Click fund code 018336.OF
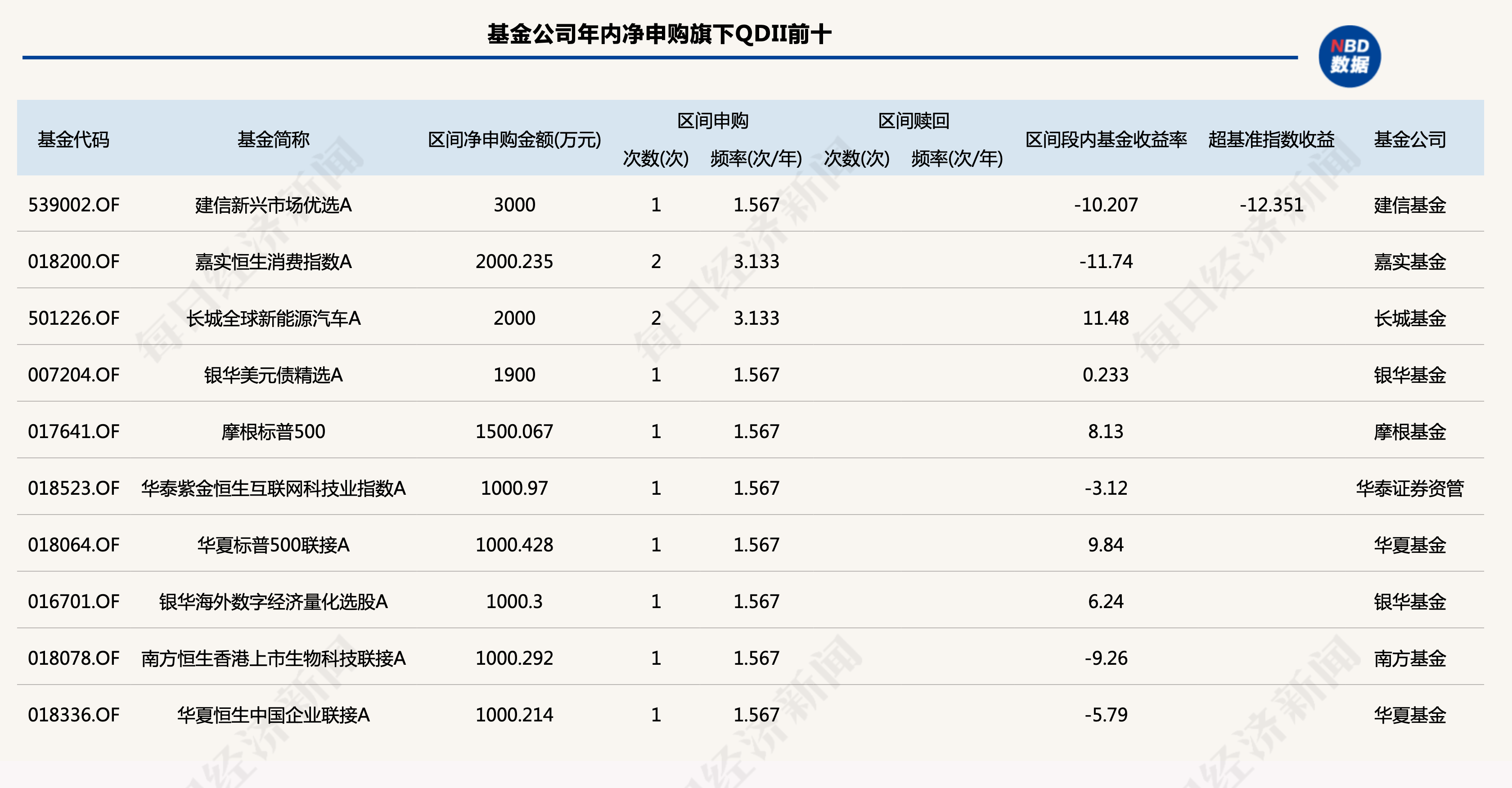 coord(73,715)
